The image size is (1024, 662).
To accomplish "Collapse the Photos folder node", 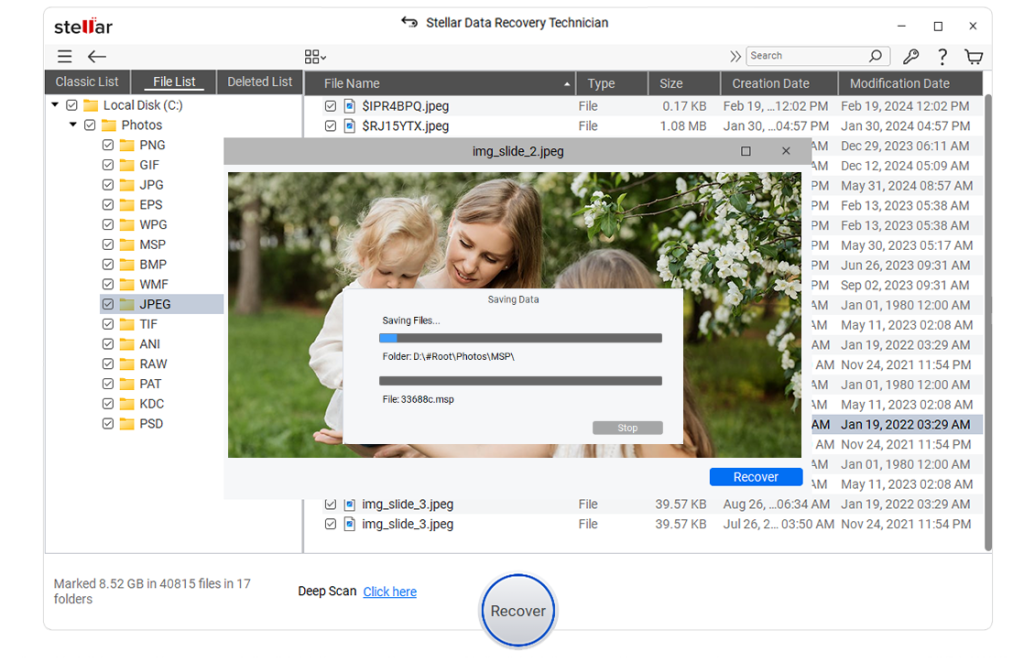I will coord(73,125).
